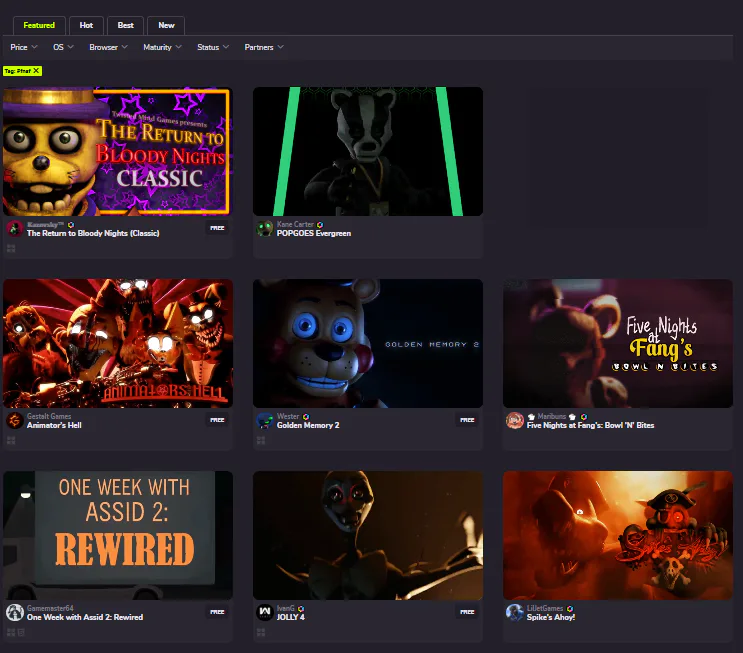The width and height of the screenshot is (743, 653).
Task: Click Windows icon under One Week with Assid 2
Action: tap(11, 632)
